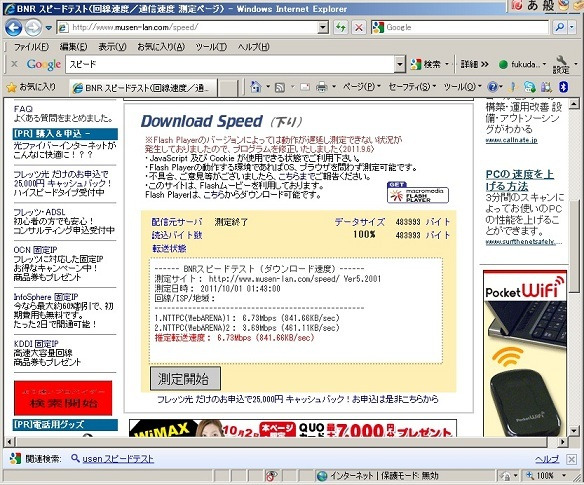Open the 編集(E) menu

point(73,47)
